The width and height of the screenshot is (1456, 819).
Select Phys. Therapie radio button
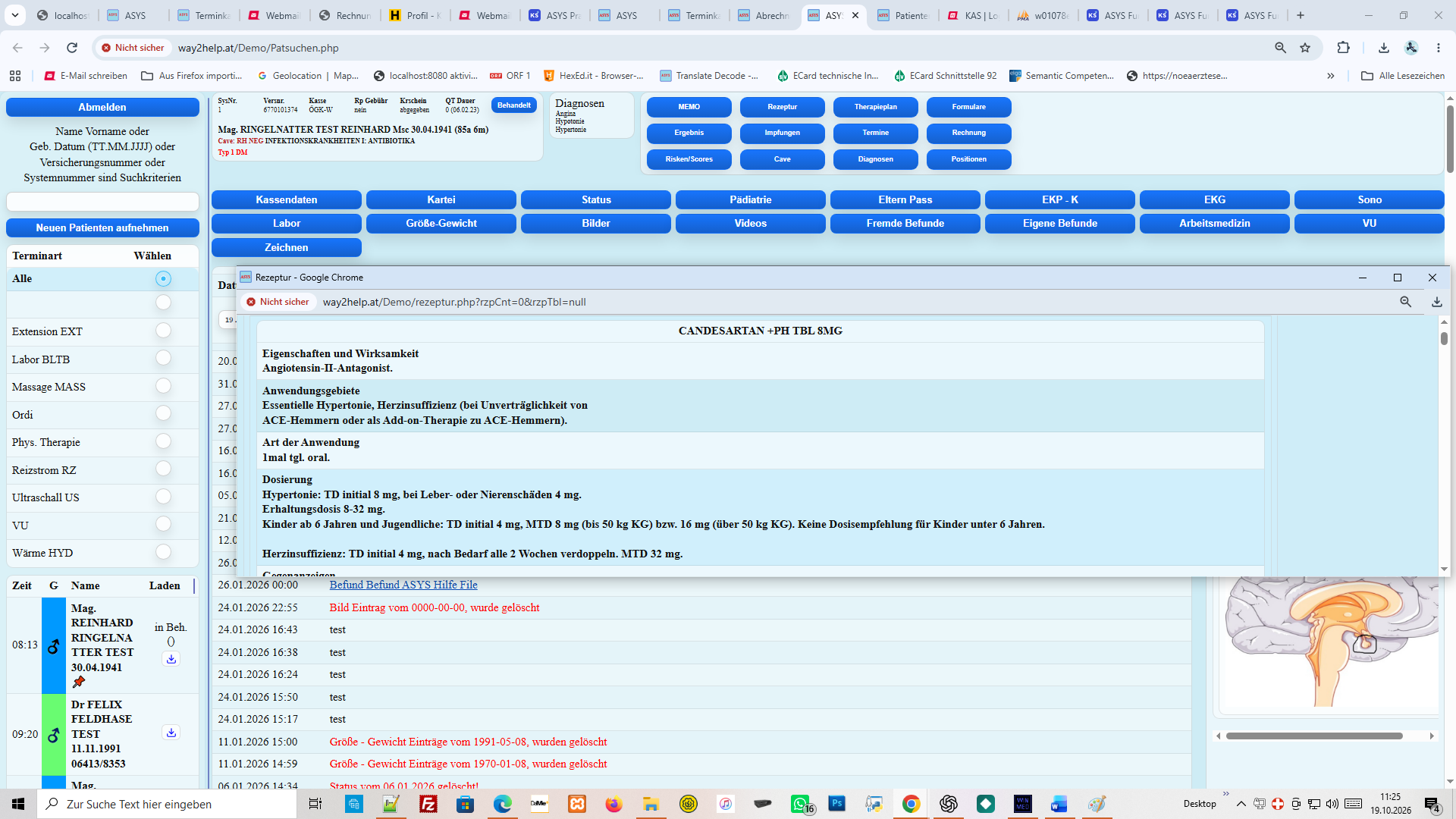(x=163, y=441)
